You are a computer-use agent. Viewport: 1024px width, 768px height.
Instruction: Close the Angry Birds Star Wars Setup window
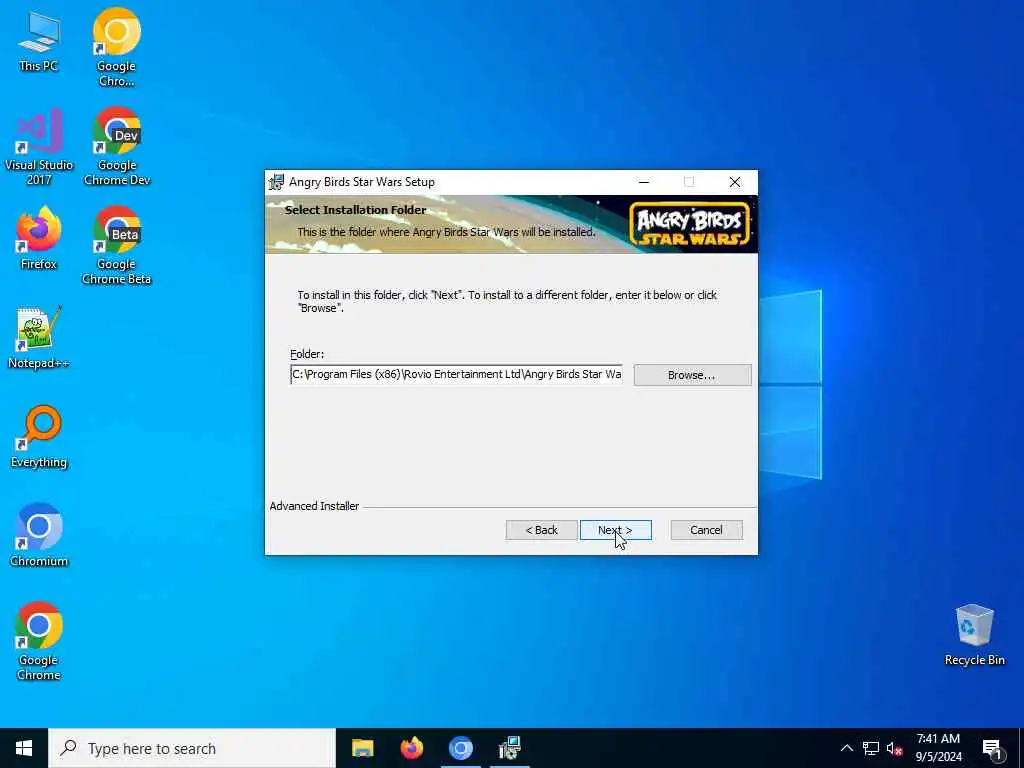pos(735,182)
